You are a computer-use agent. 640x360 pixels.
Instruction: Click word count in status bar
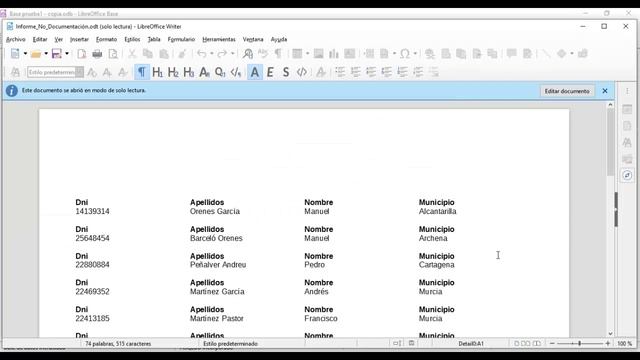tap(118, 344)
